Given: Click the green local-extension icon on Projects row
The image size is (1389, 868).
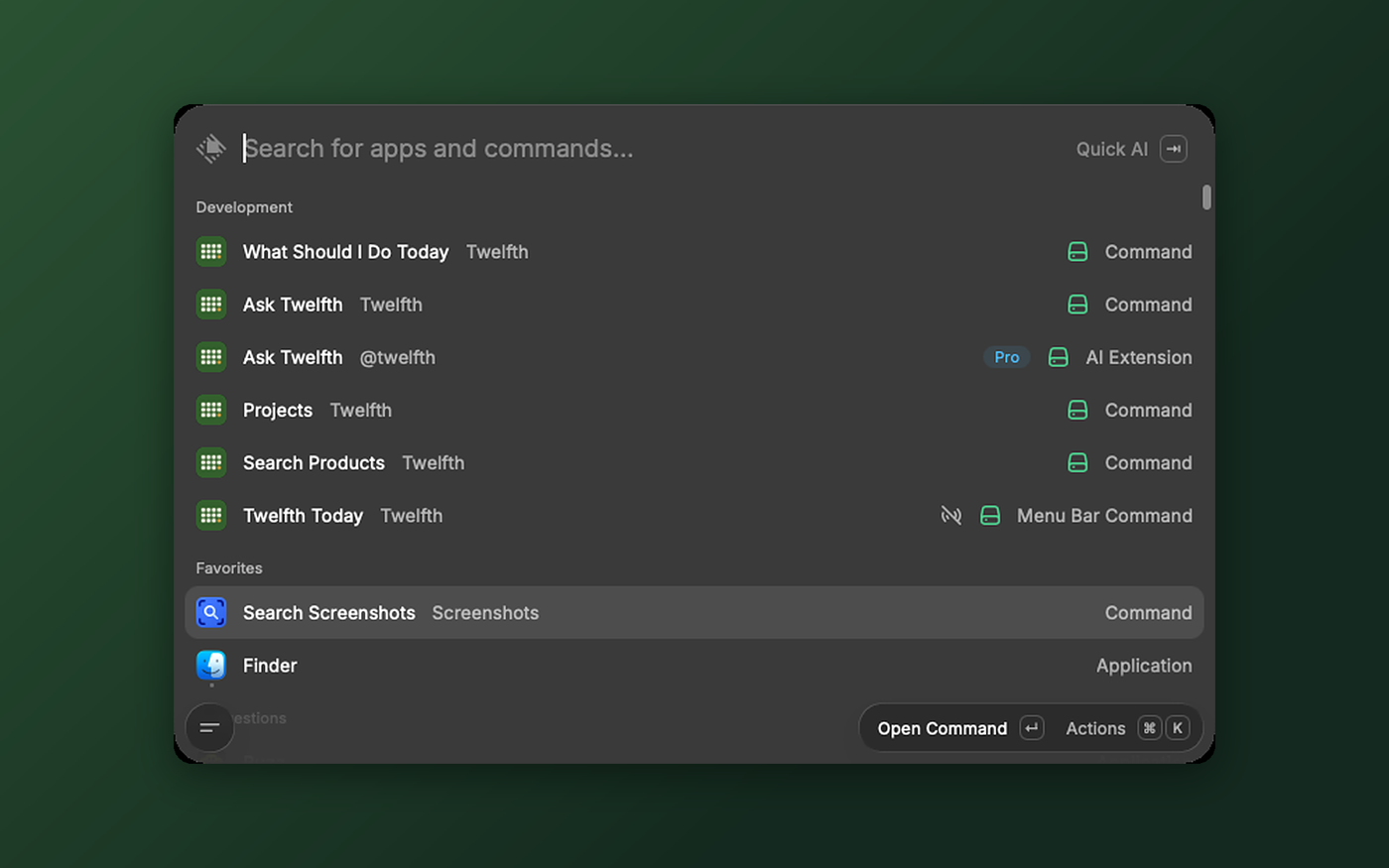Looking at the screenshot, I should click(1077, 410).
